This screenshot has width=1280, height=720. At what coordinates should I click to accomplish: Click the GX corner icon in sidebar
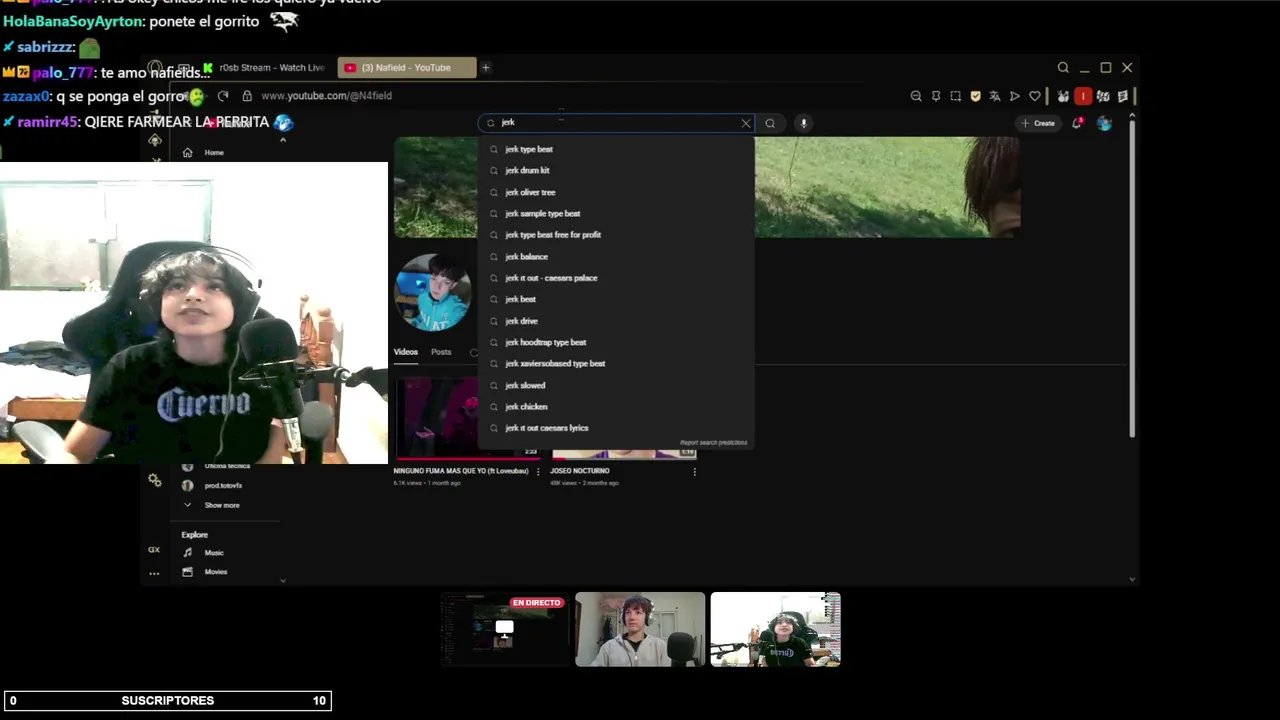[154, 550]
